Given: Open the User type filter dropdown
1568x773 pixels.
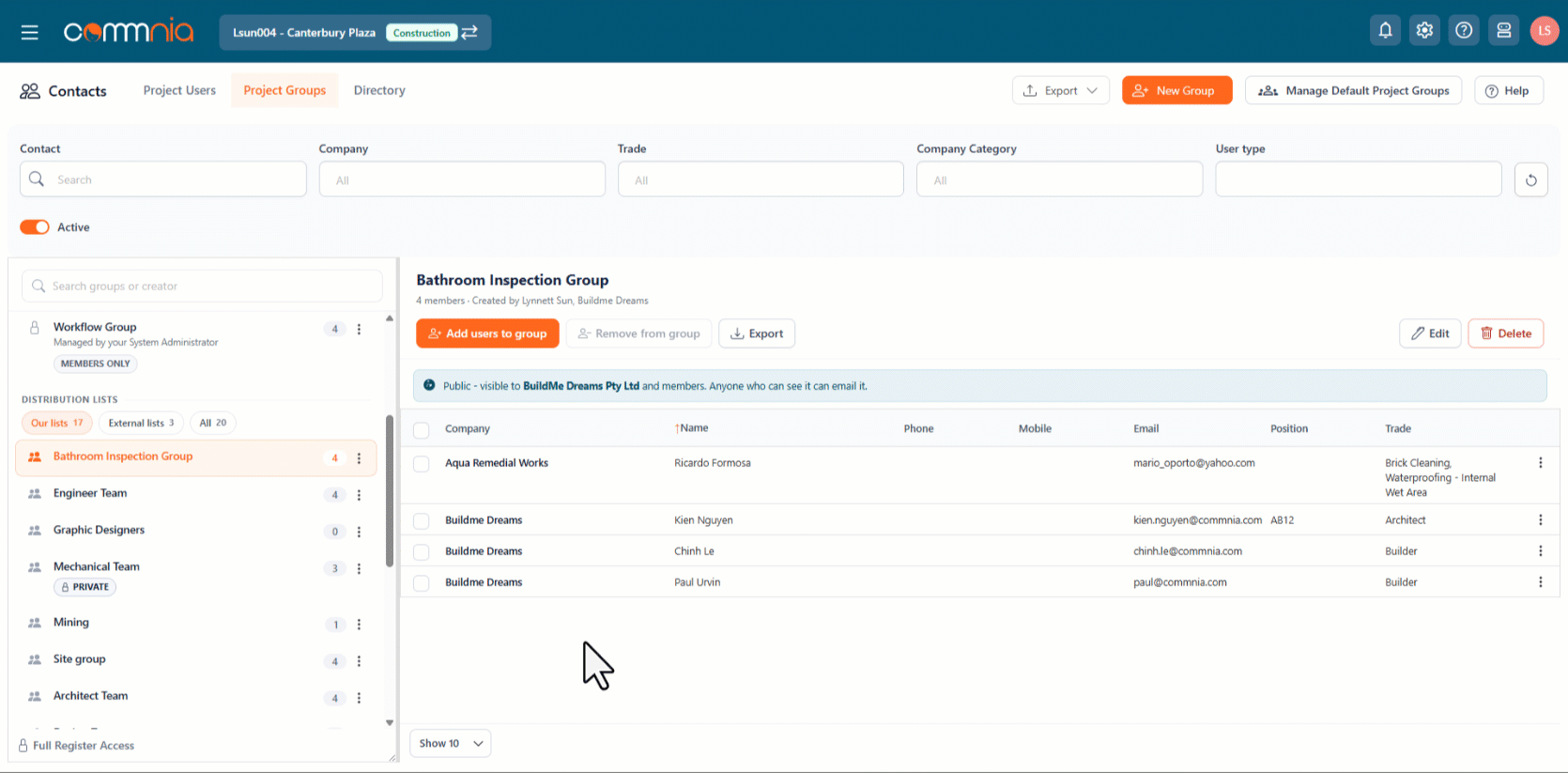Looking at the screenshot, I should pyautogui.click(x=1359, y=179).
